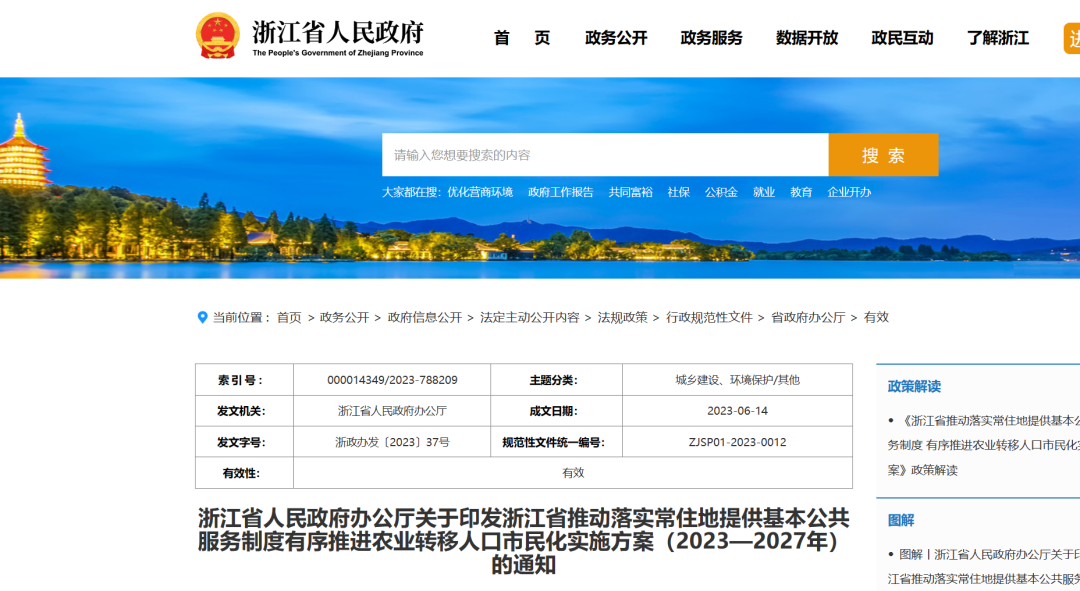Image resolution: width=1080 pixels, height=591 pixels.
Task: Click the 政府信息公开 breadcrumb link
Action: 424,318
